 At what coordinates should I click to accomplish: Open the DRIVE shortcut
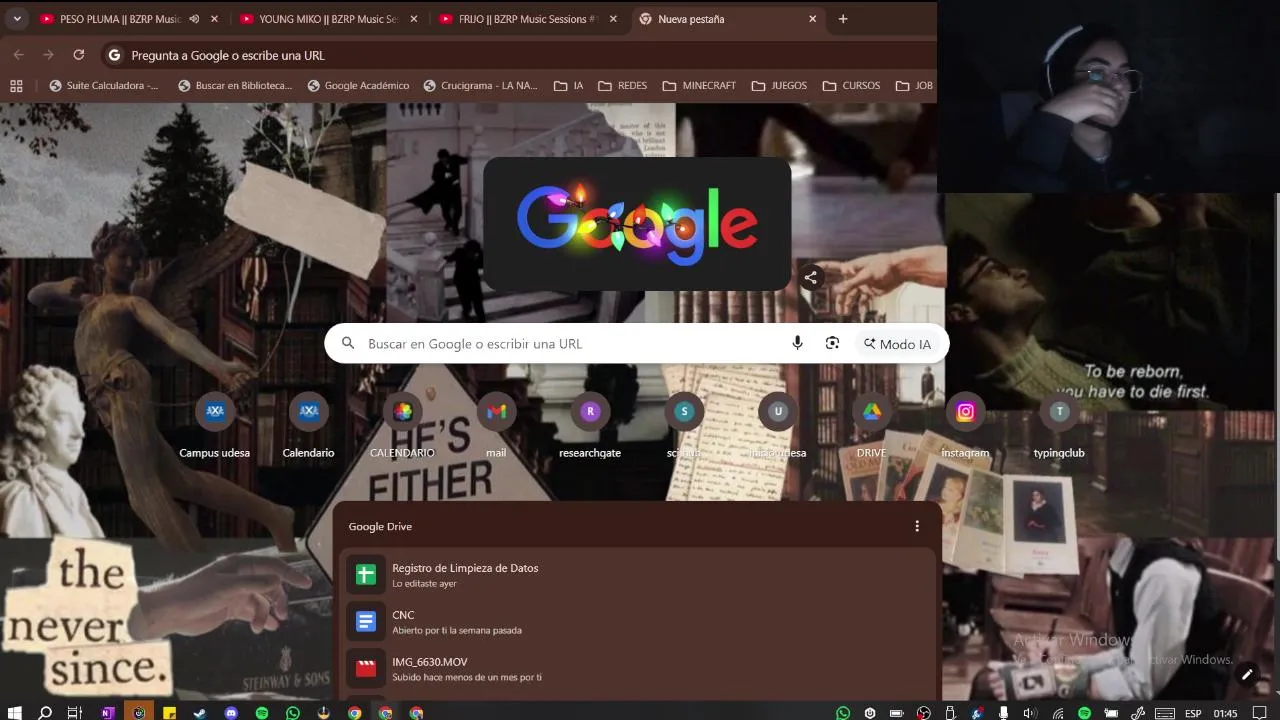pos(872,425)
